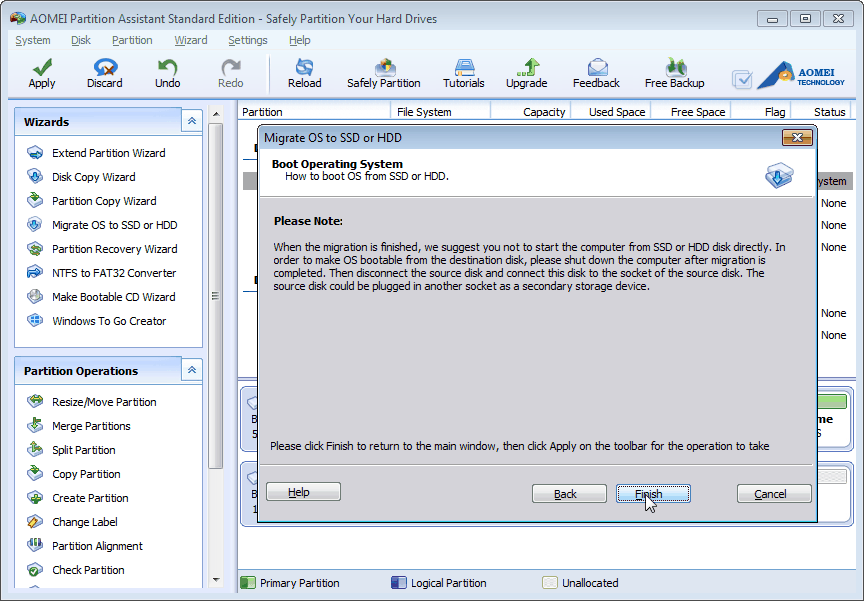Viewport: 864px width, 601px height.
Task: Click the Unallocated legend swatch
Action: 549,583
